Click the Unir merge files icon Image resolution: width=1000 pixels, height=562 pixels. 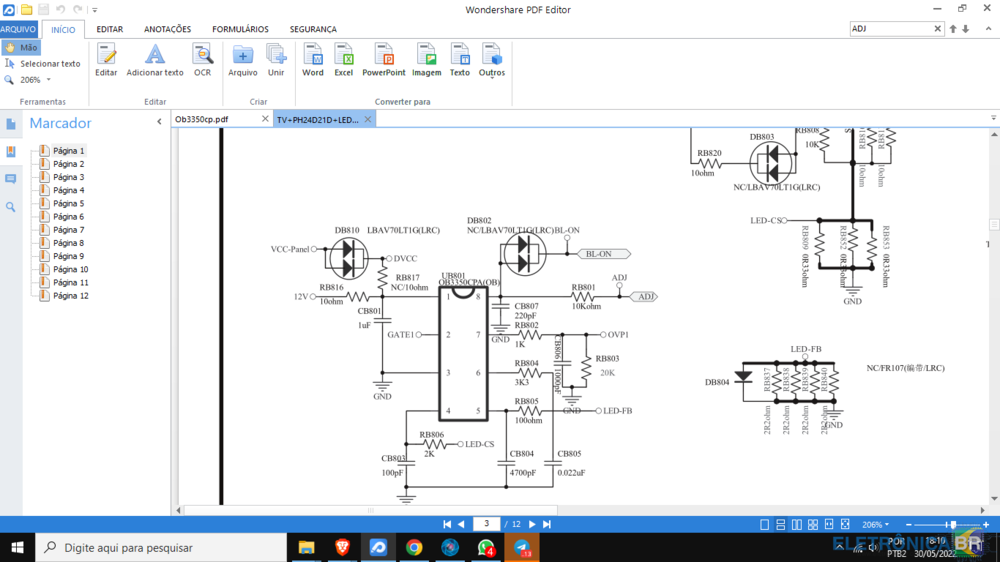[276, 59]
